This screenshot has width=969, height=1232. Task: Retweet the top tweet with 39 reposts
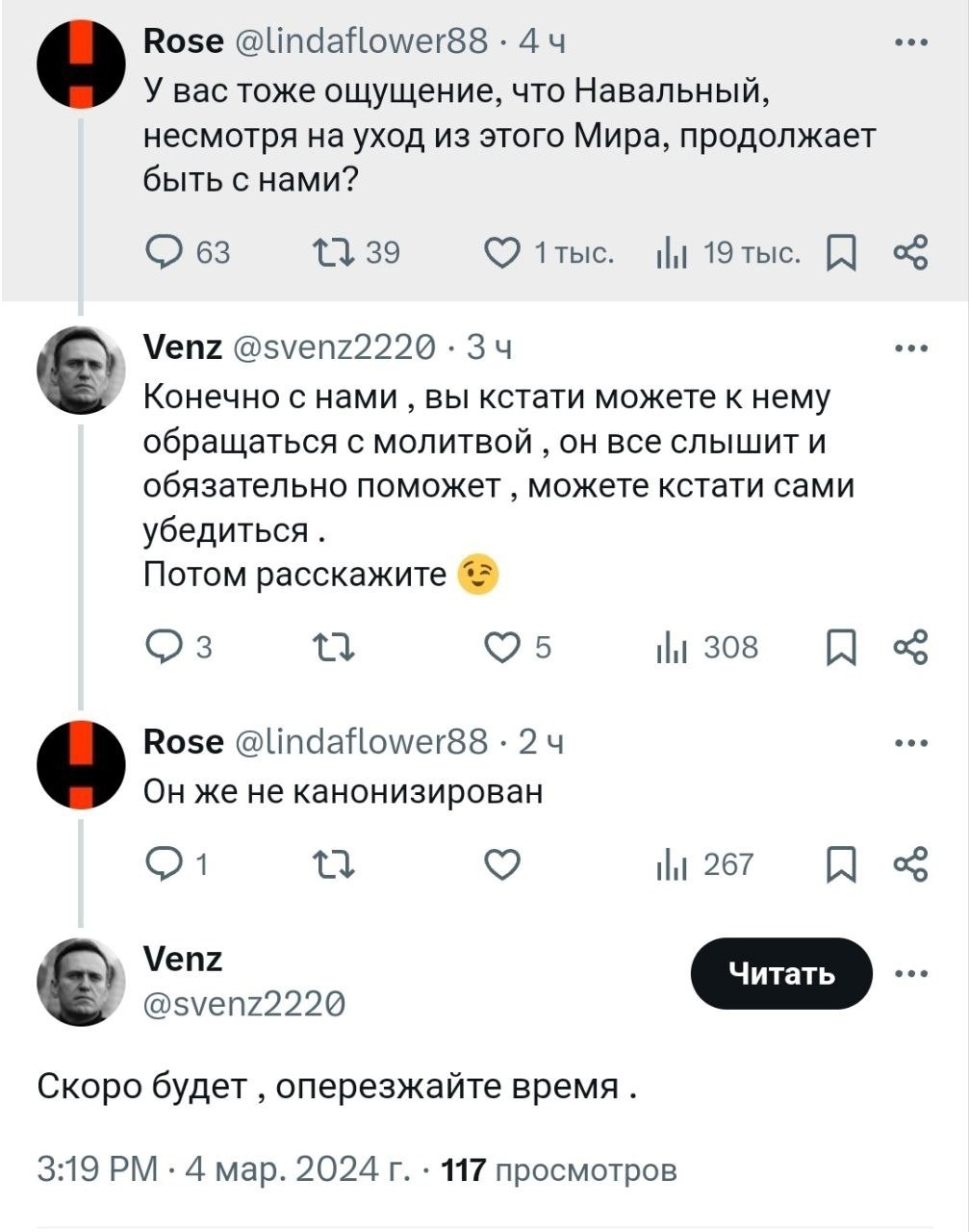tap(336, 252)
